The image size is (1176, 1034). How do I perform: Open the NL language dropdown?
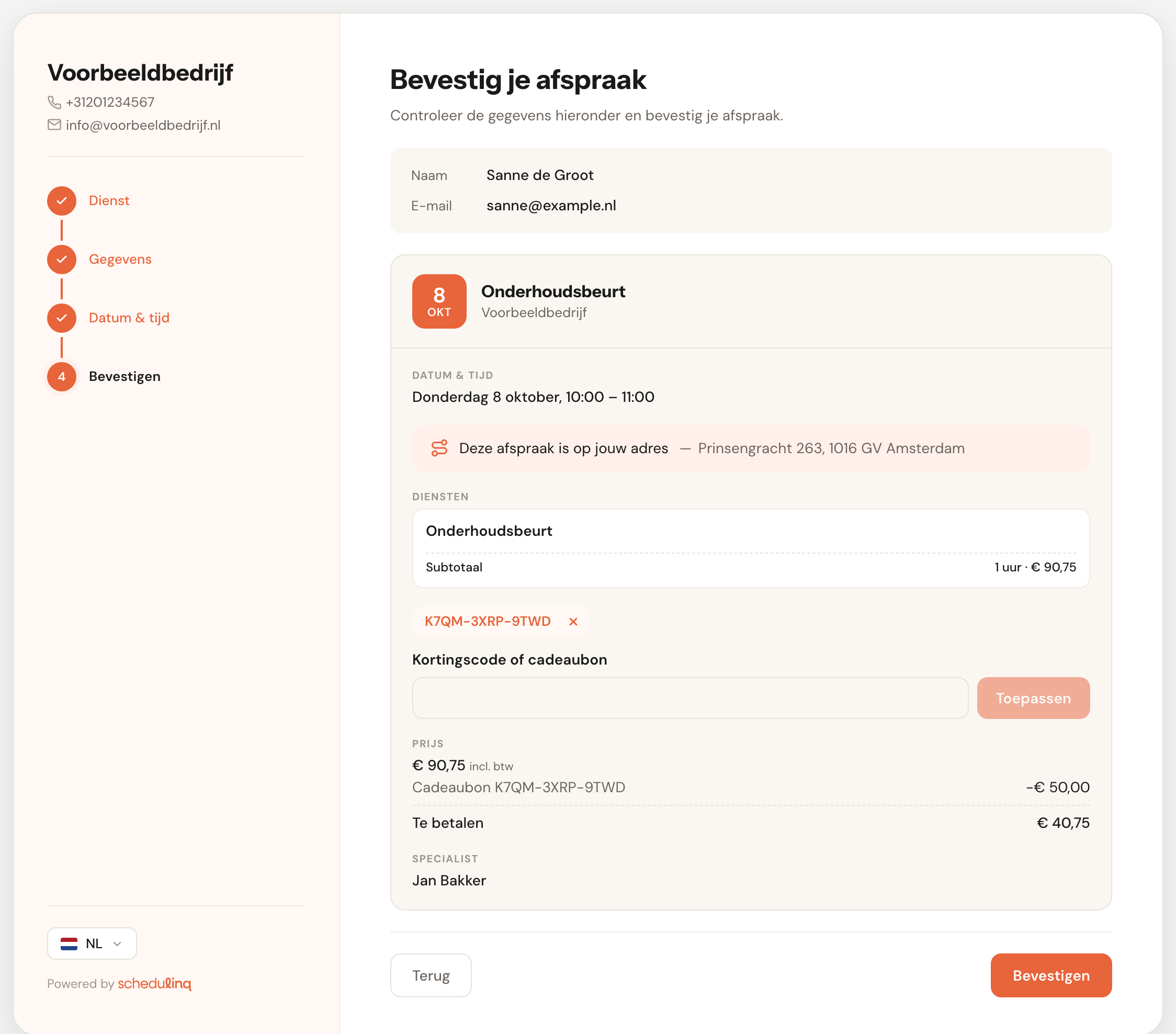pyautogui.click(x=92, y=943)
